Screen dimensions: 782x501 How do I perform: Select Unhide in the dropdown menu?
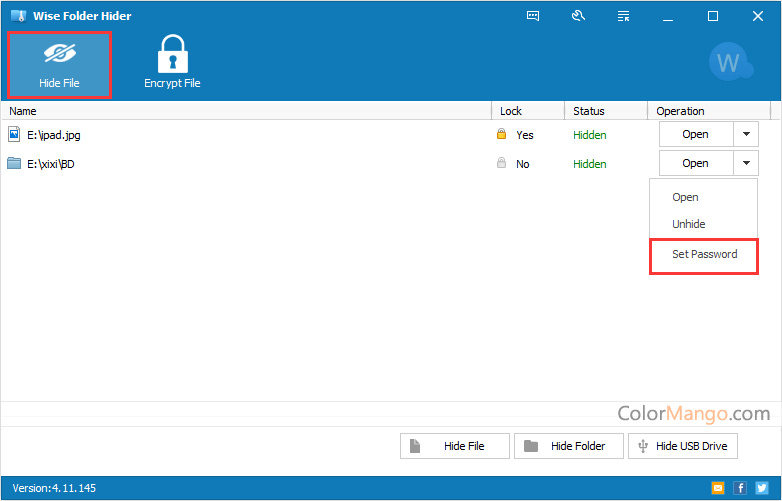pyautogui.click(x=689, y=224)
